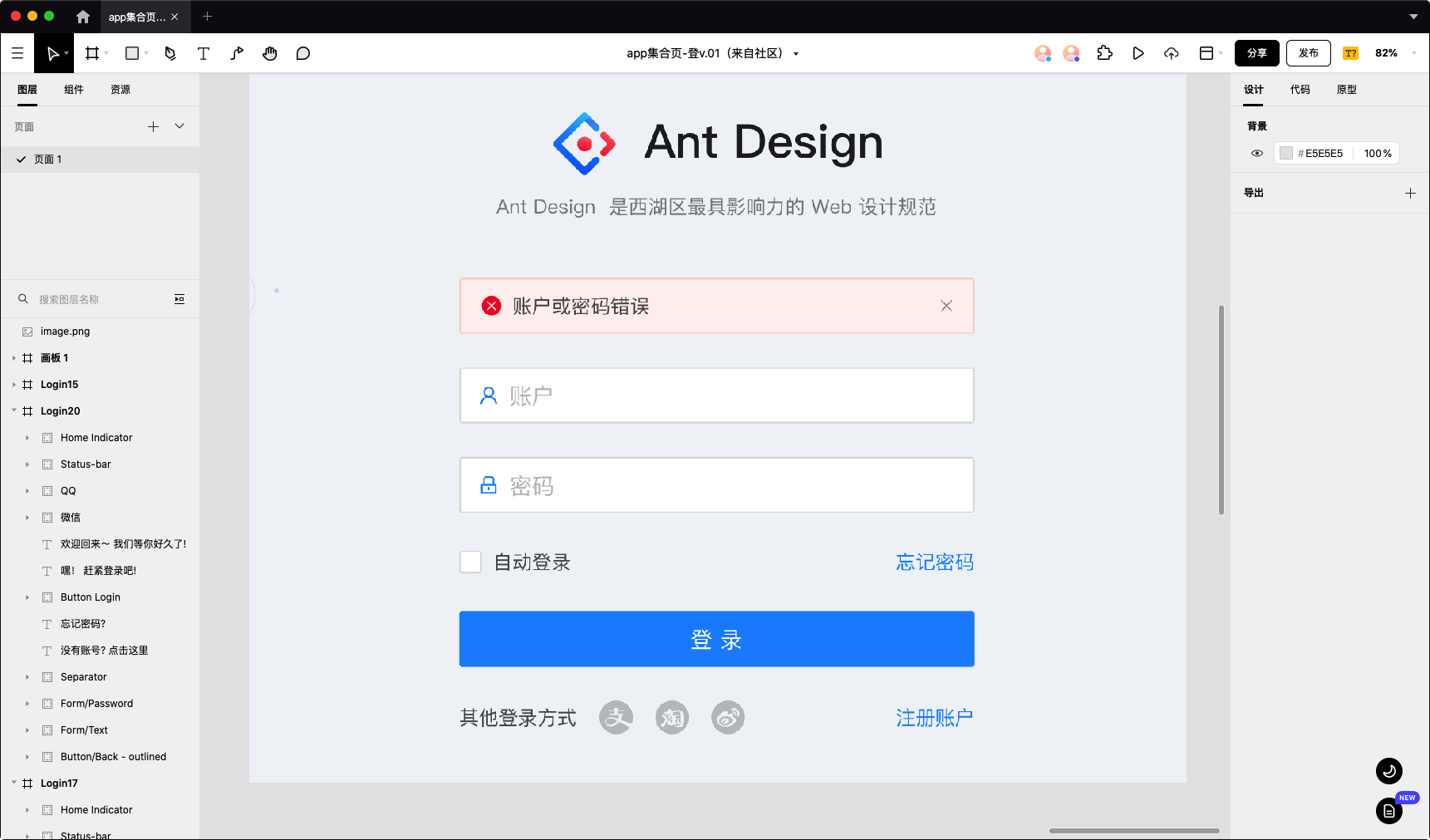
Task: Click the Alipay login icon on canvas
Action: [x=617, y=717]
